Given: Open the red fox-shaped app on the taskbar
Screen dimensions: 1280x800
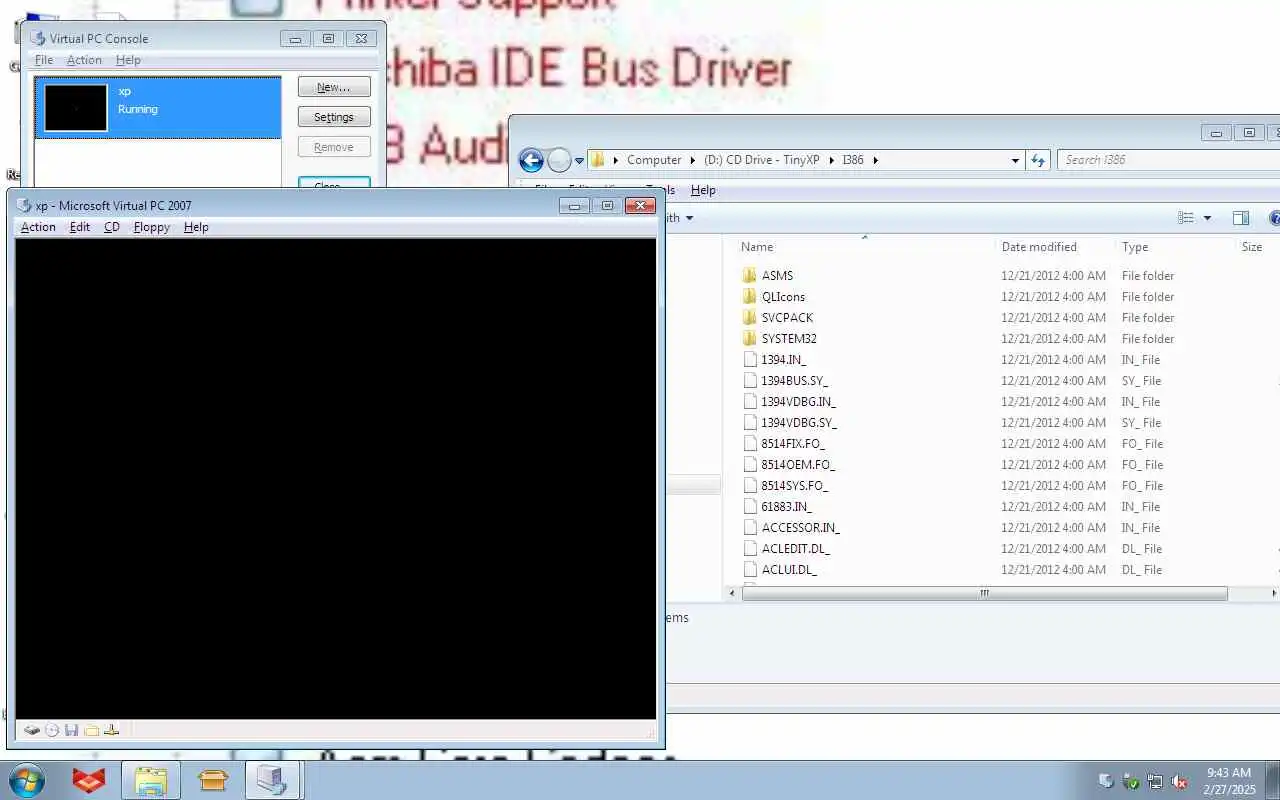Looking at the screenshot, I should [x=89, y=780].
